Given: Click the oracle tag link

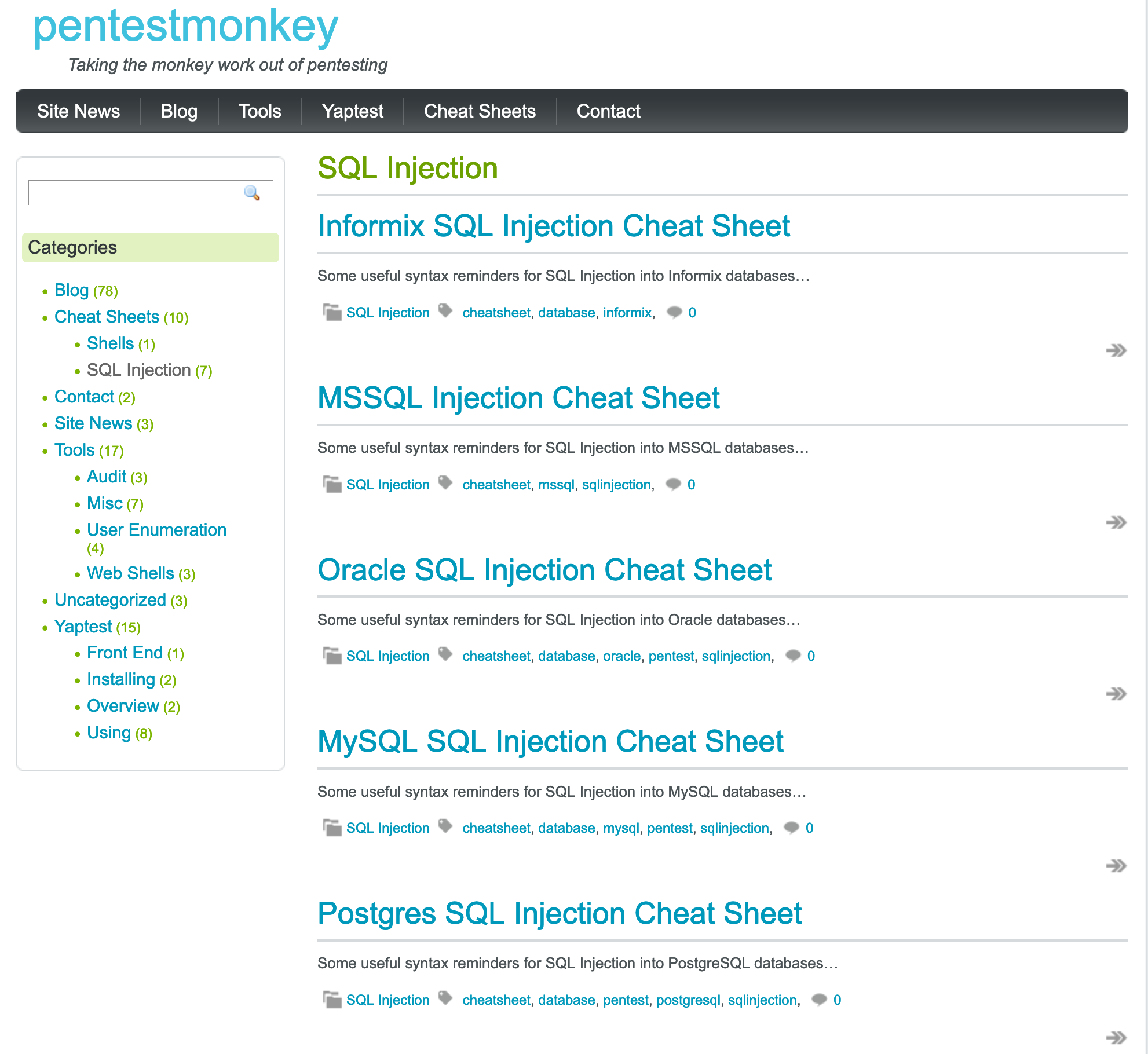Looking at the screenshot, I should (x=622, y=656).
